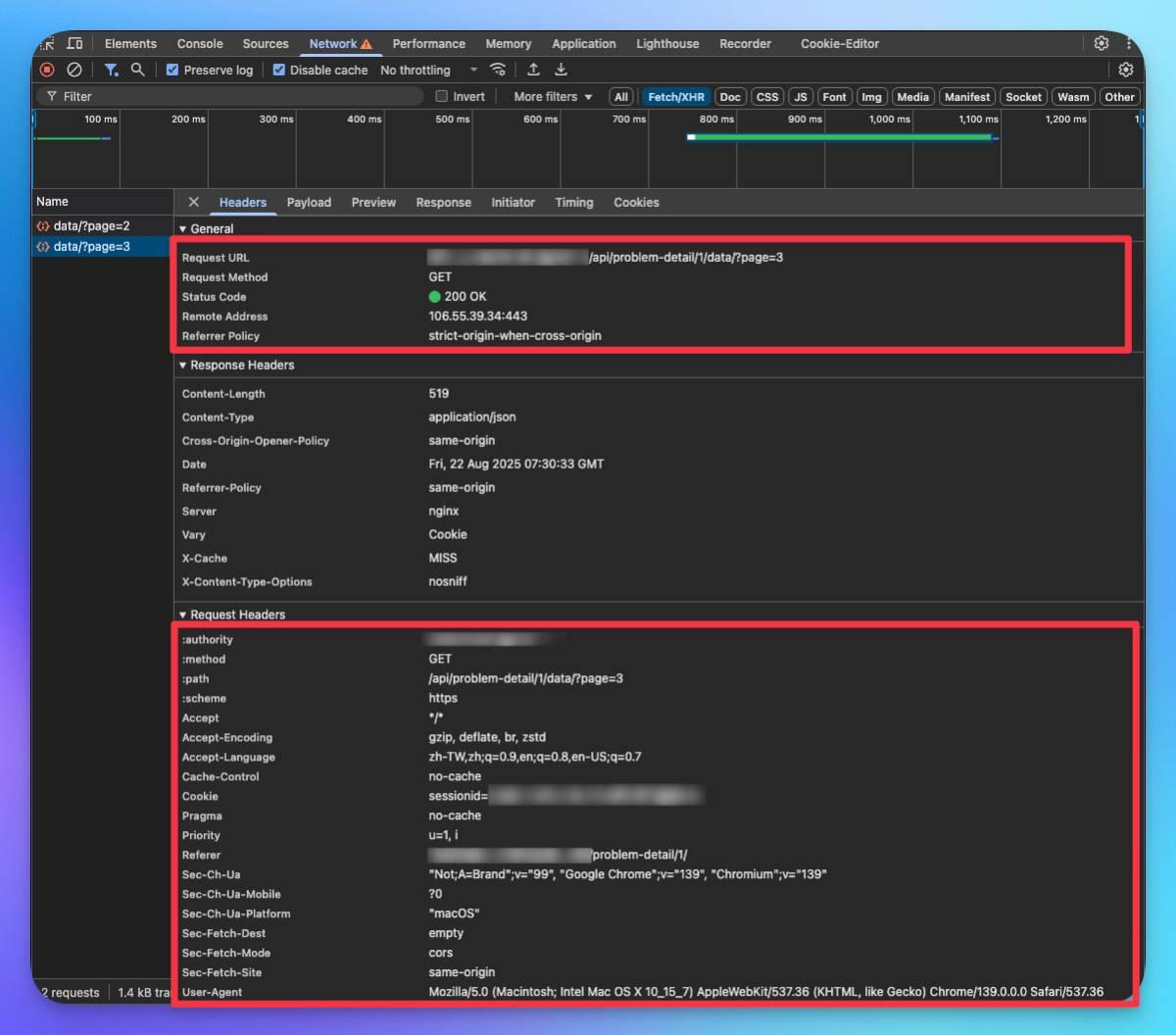
Task: Toggle the Doc type filter
Action: click(730, 96)
